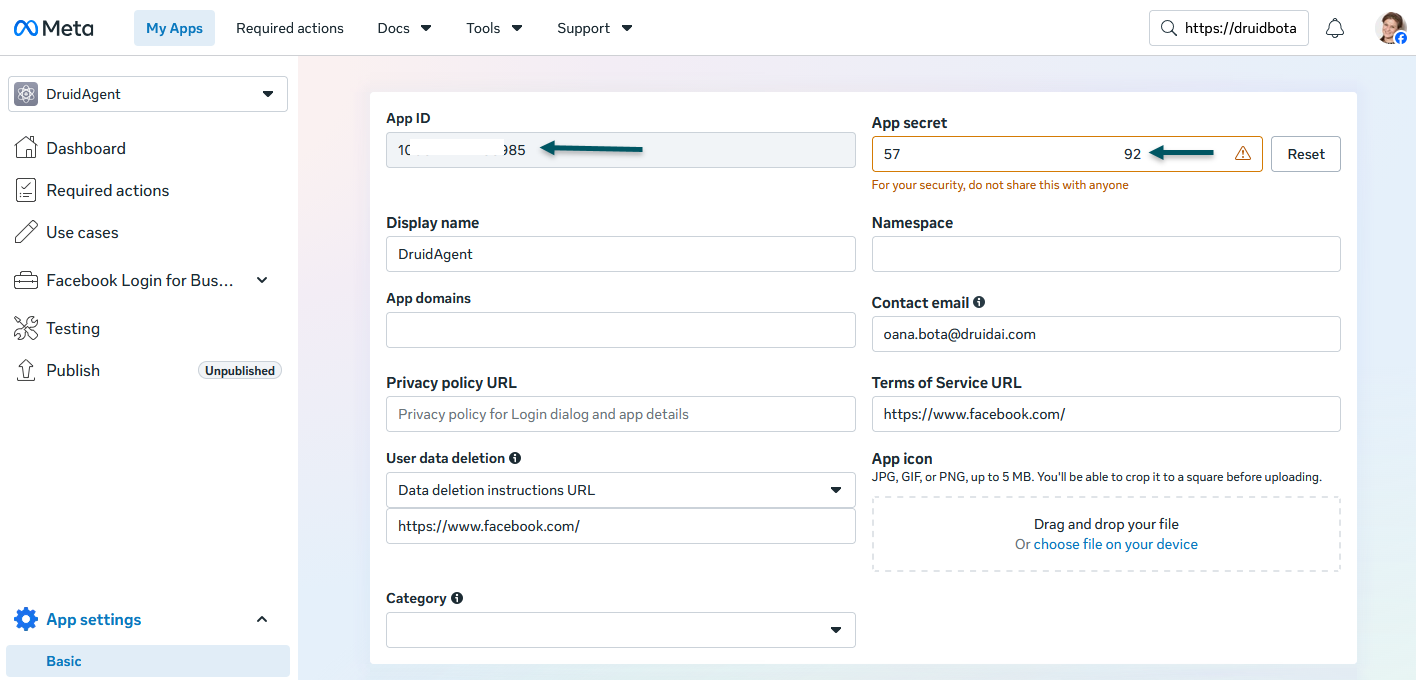This screenshot has height=680, width=1416.
Task: Open Publish in sidebar
Action: (x=73, y=370)
